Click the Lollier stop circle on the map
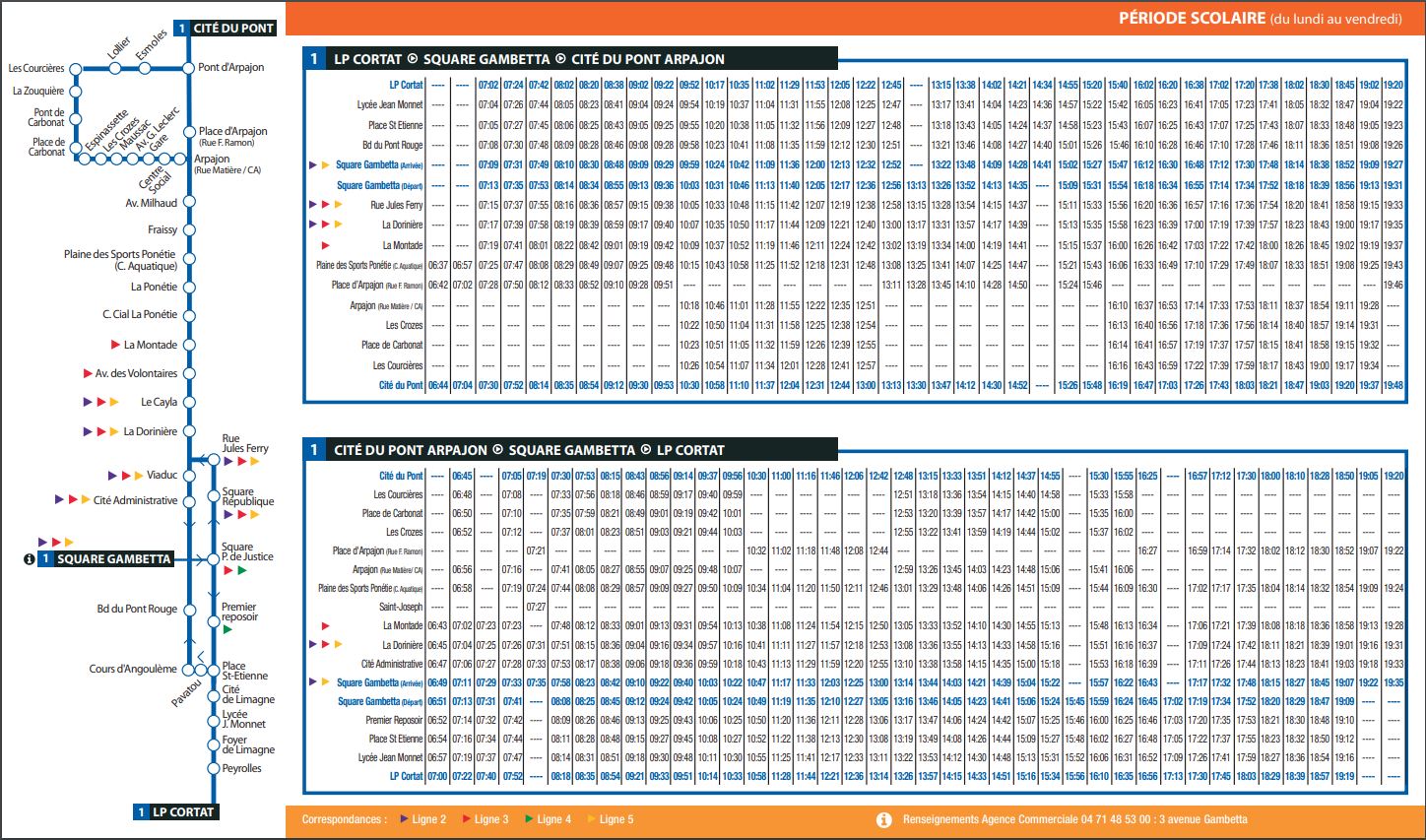Viewport: 1426px width, 840px height. pos(115,68)
